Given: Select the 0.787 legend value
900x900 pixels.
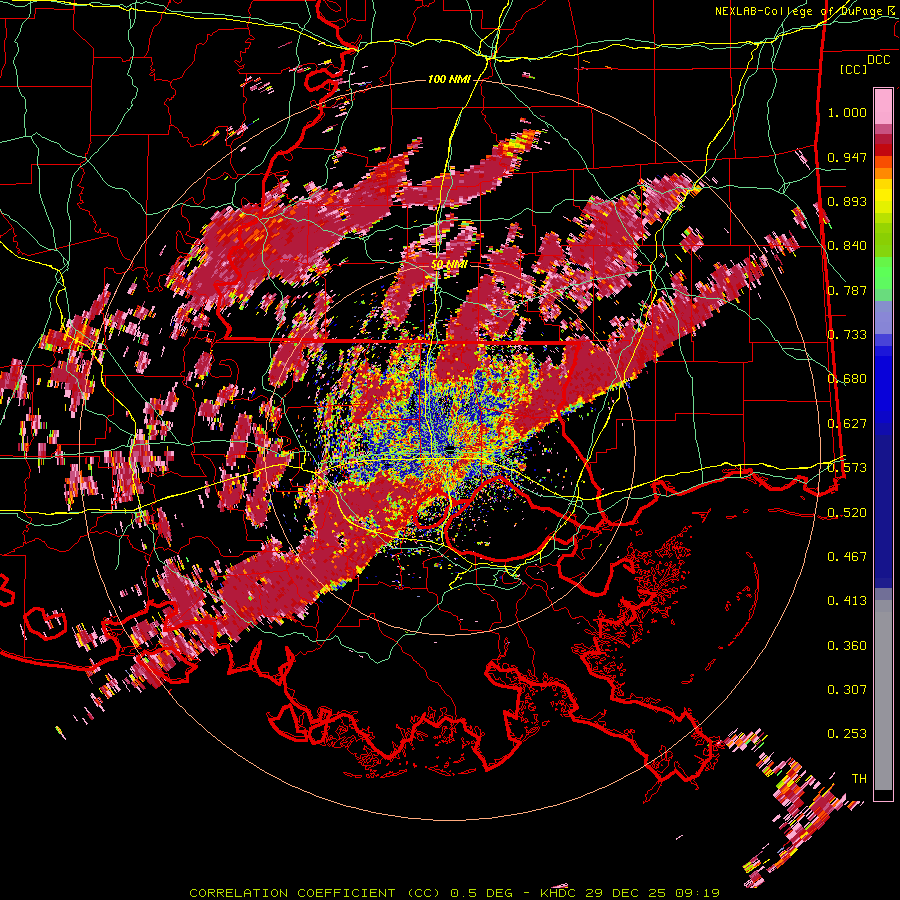Looking at the screenshot, I should 847,290.
